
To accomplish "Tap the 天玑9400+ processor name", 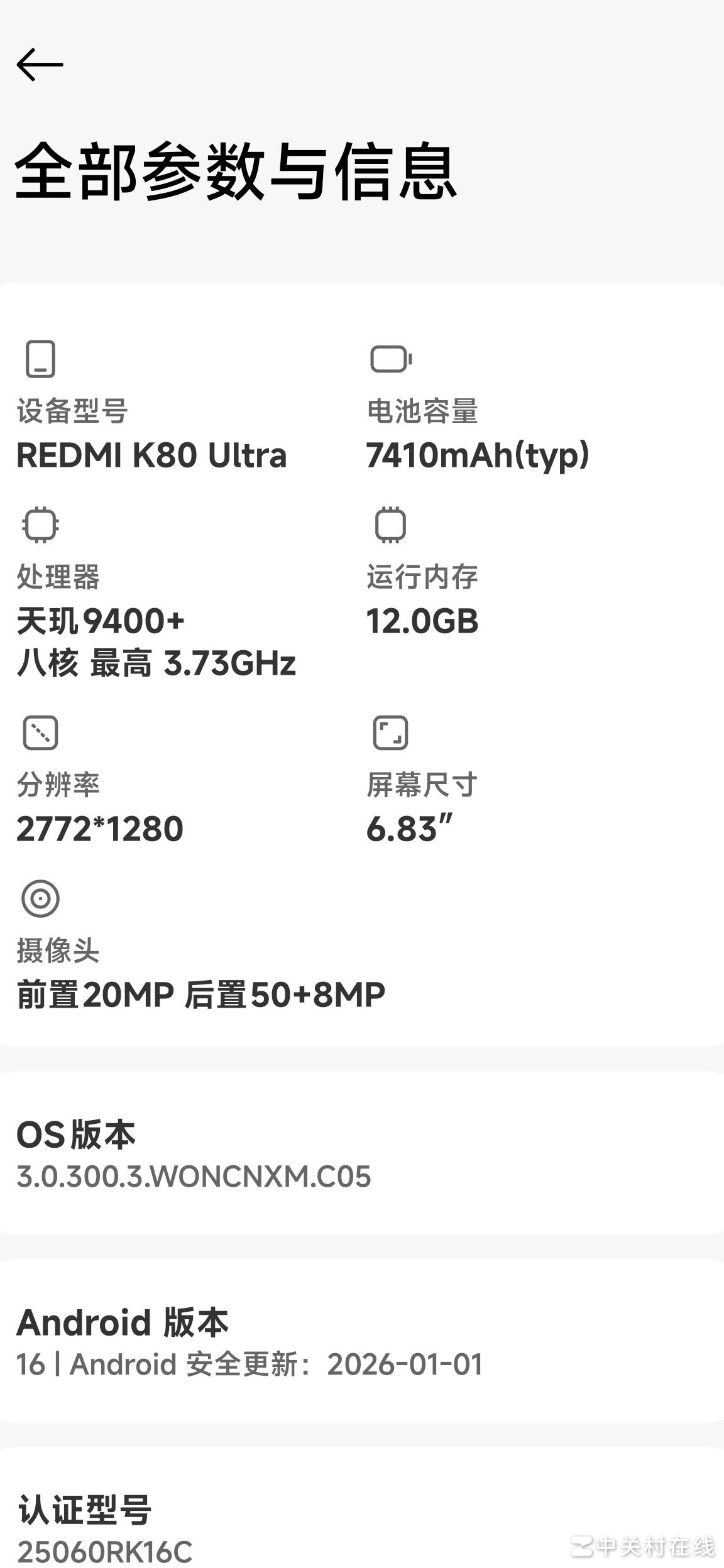I will tap(101, 621).
